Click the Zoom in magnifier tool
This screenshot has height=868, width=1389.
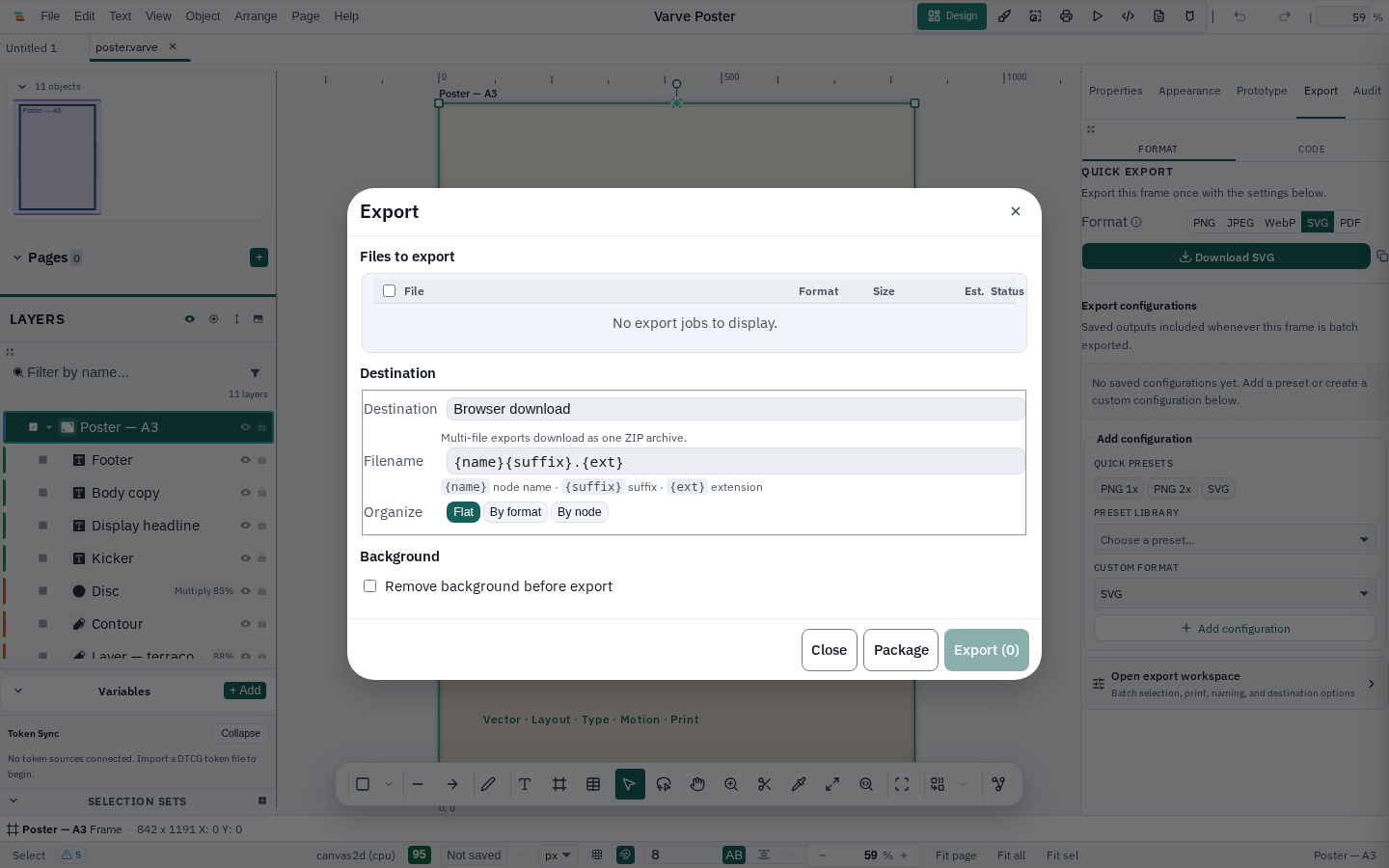(731, 784)
